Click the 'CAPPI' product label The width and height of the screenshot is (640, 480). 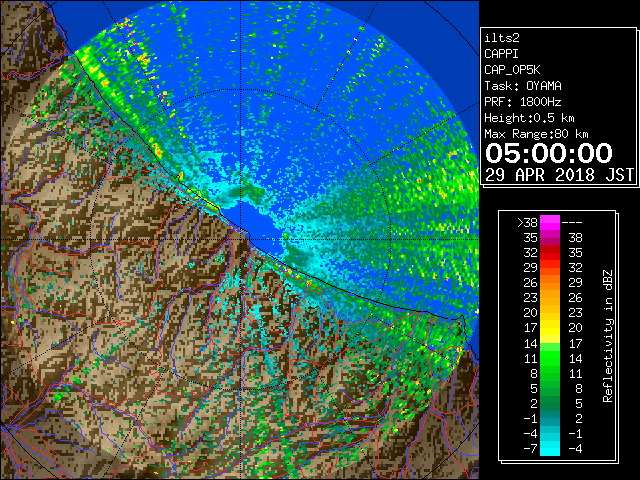[501, 54]
